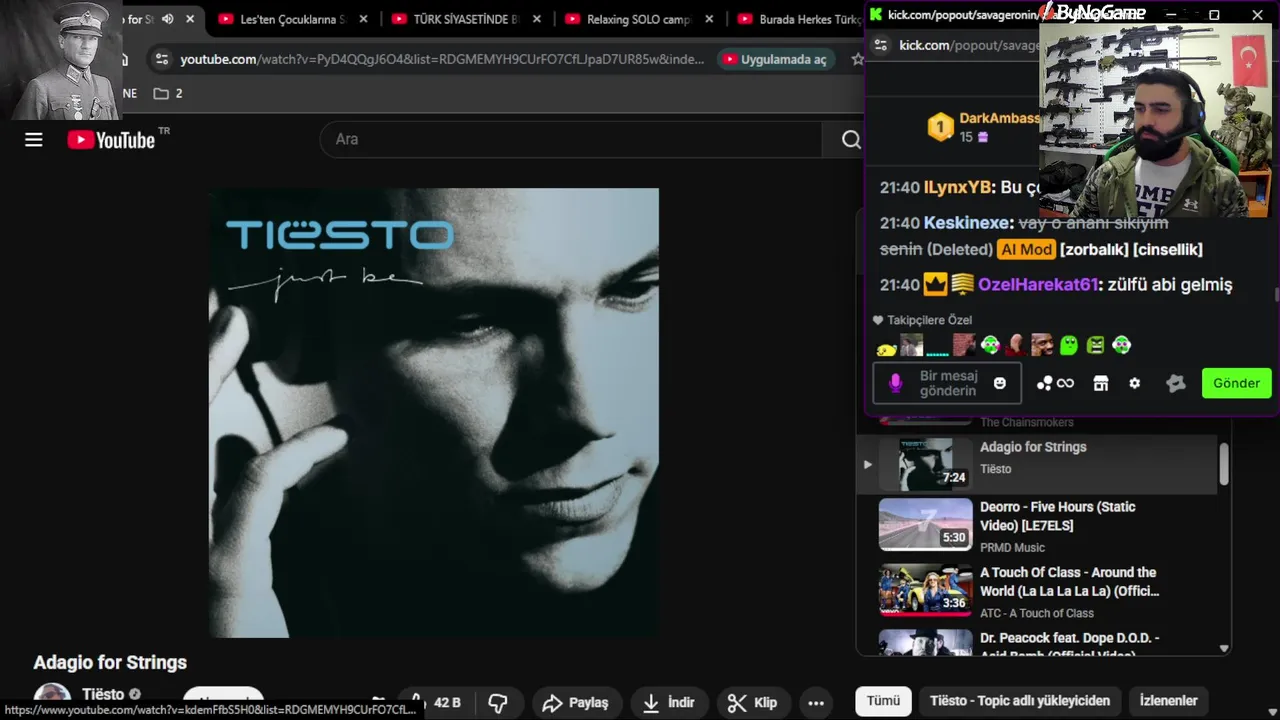
Task: Open Adagio for Strings playlist item
Action: click(x=1037, y=464)
